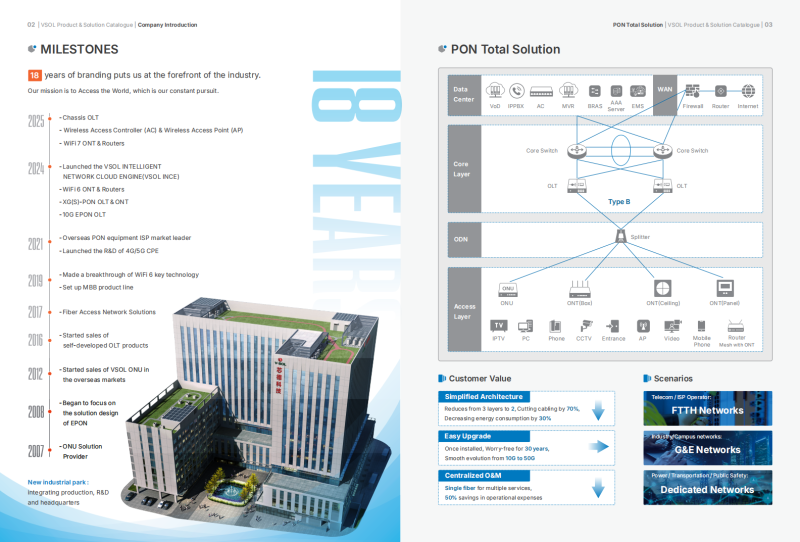Click the ONT(Ceiling) device icon
Screen dimensions: 800x542
coord(661,288)
